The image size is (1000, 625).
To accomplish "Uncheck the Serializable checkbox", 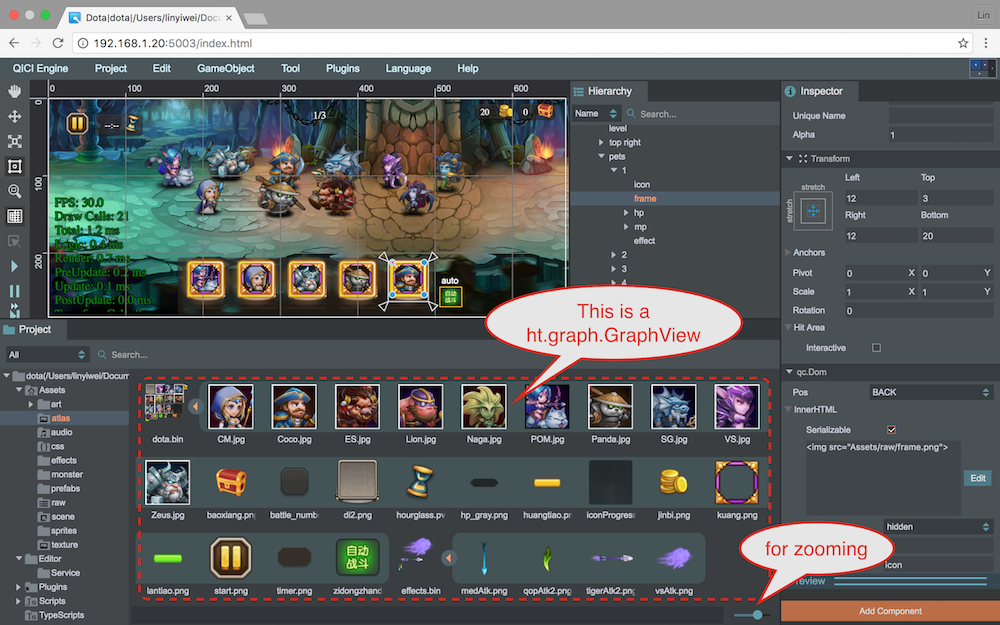I will 892,430.
